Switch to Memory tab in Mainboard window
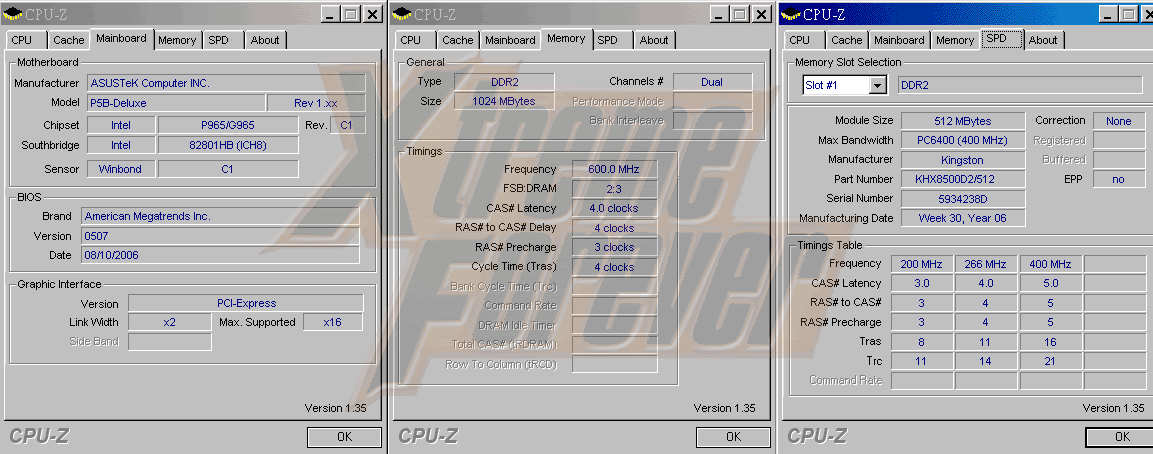The image size is (1153, 454). pos(176,40)
